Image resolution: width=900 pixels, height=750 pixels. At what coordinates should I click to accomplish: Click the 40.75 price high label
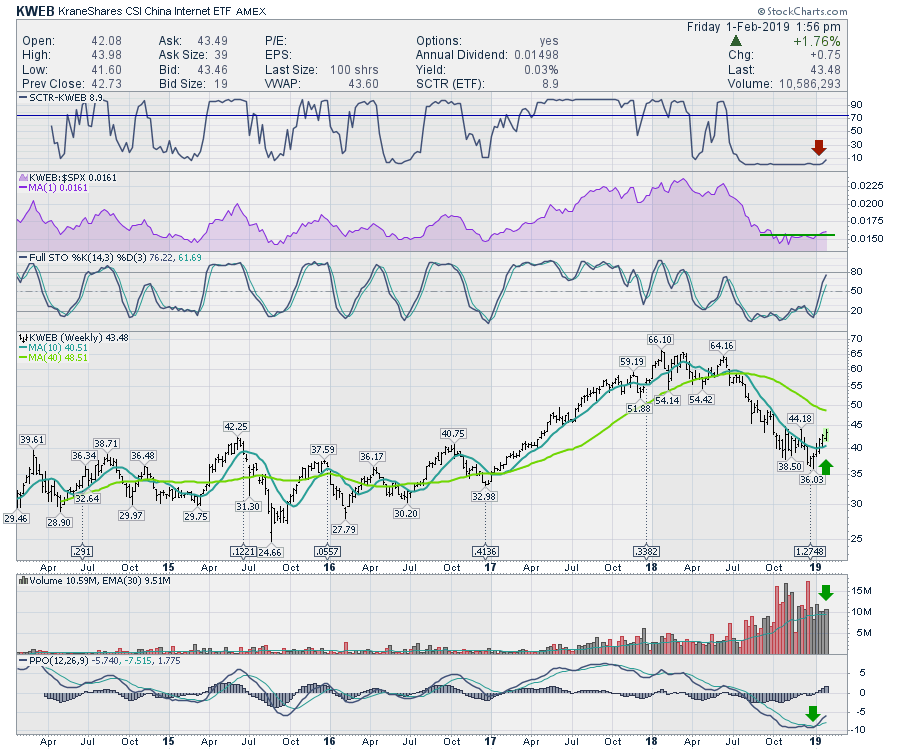pos(453,433)
